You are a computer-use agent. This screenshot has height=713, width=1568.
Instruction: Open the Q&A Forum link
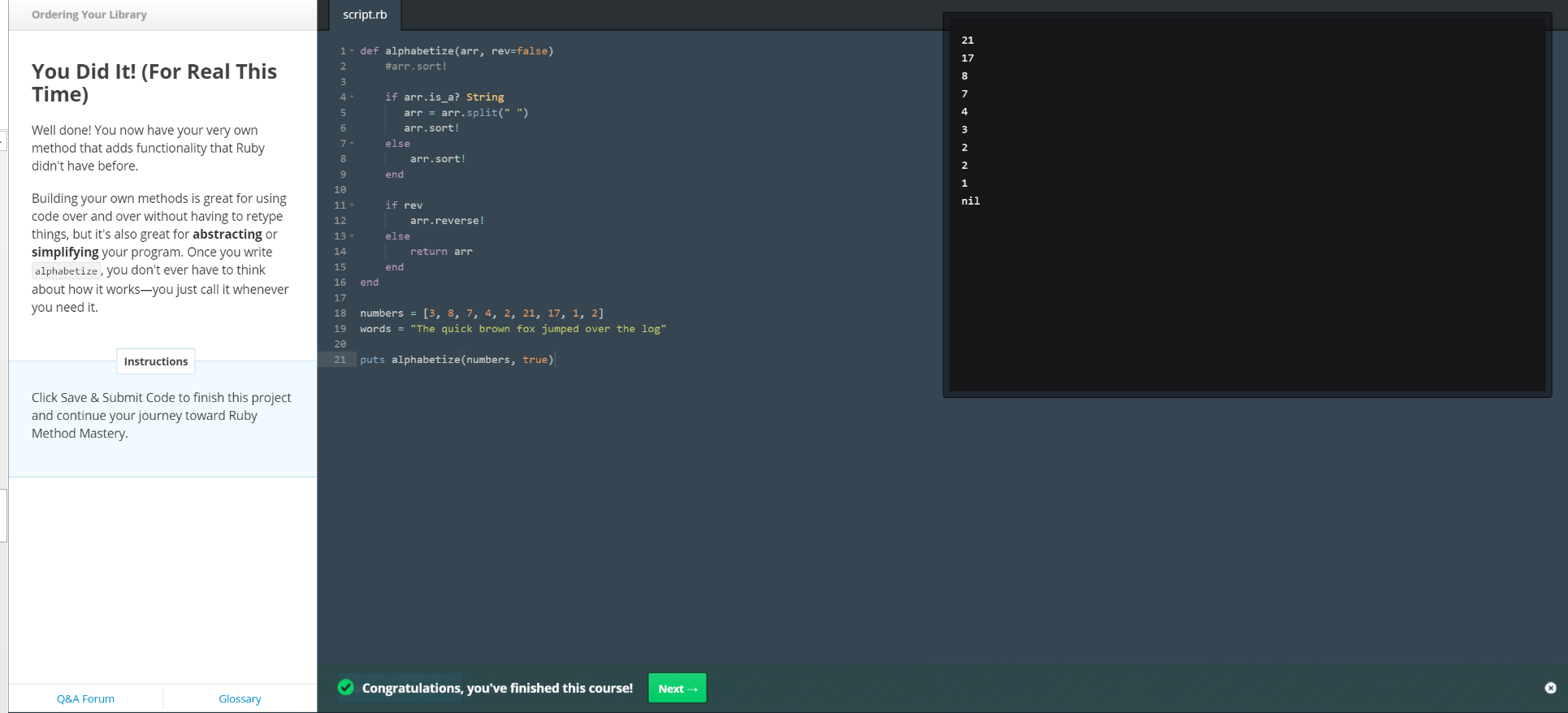click(x=85, y=698)
